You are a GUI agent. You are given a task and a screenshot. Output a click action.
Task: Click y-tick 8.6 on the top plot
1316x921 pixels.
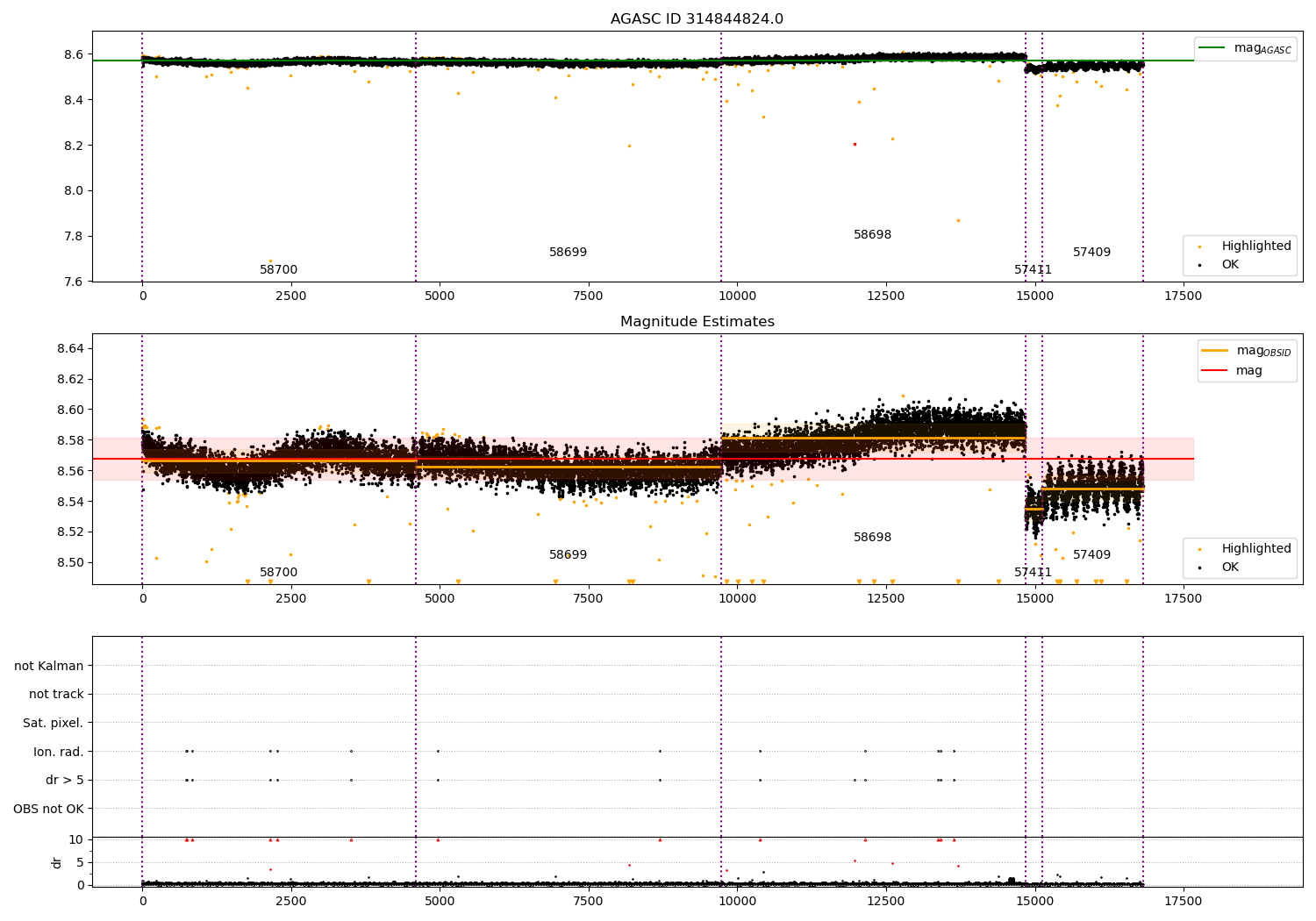click(74, 54)
